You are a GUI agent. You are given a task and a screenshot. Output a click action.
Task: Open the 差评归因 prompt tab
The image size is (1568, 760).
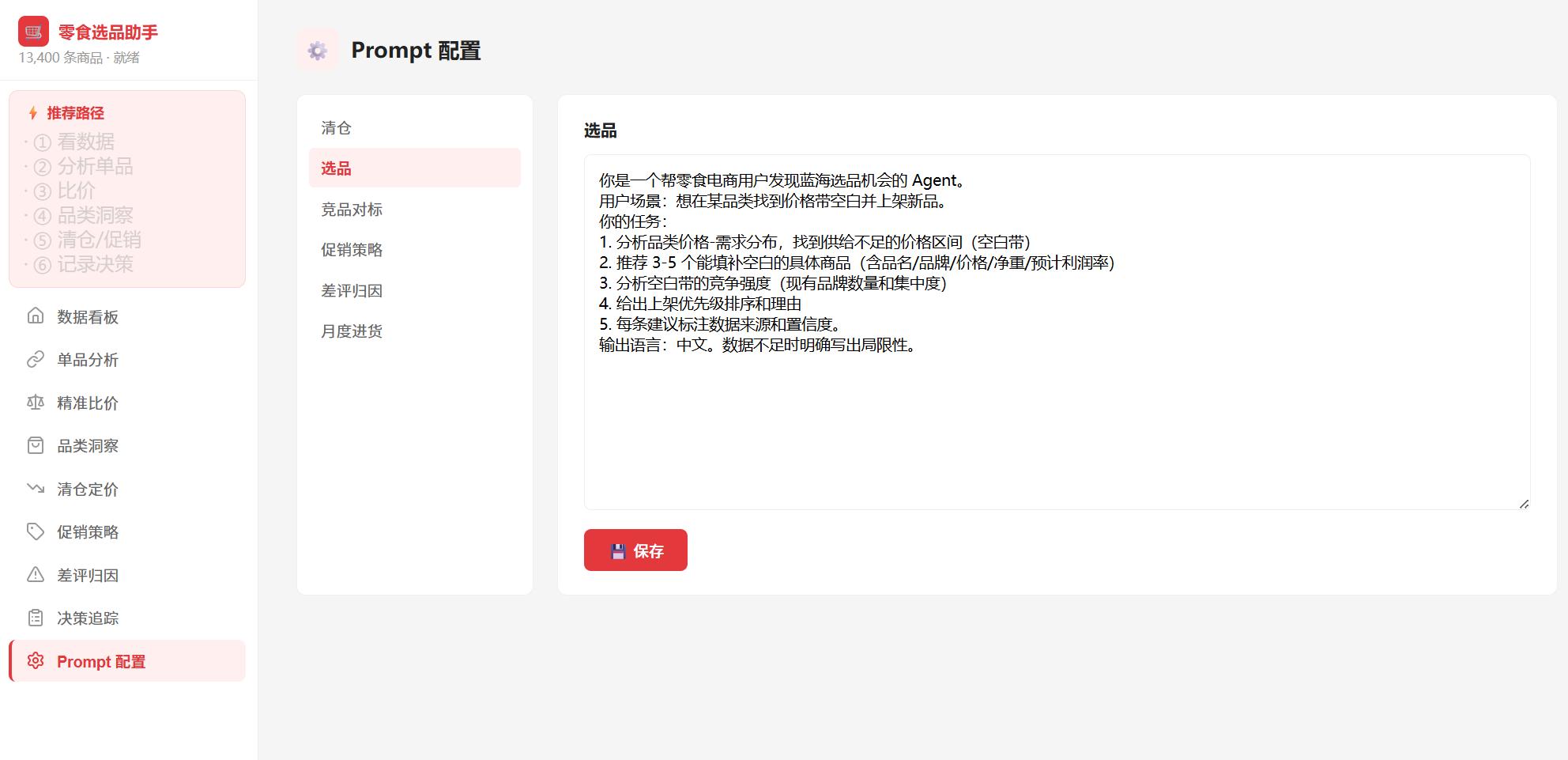point(415,290)
